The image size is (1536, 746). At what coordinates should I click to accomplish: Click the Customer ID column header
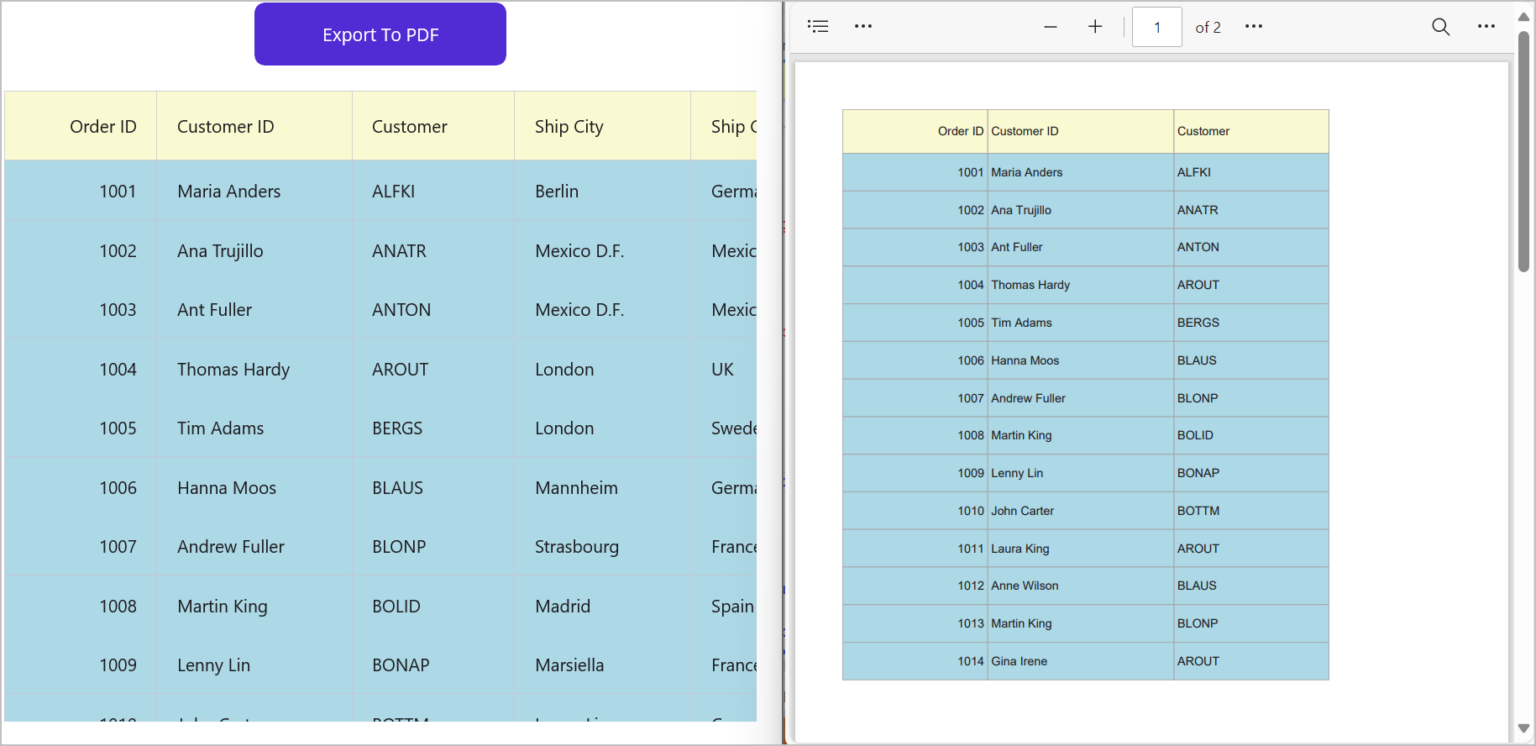[225, 126]
